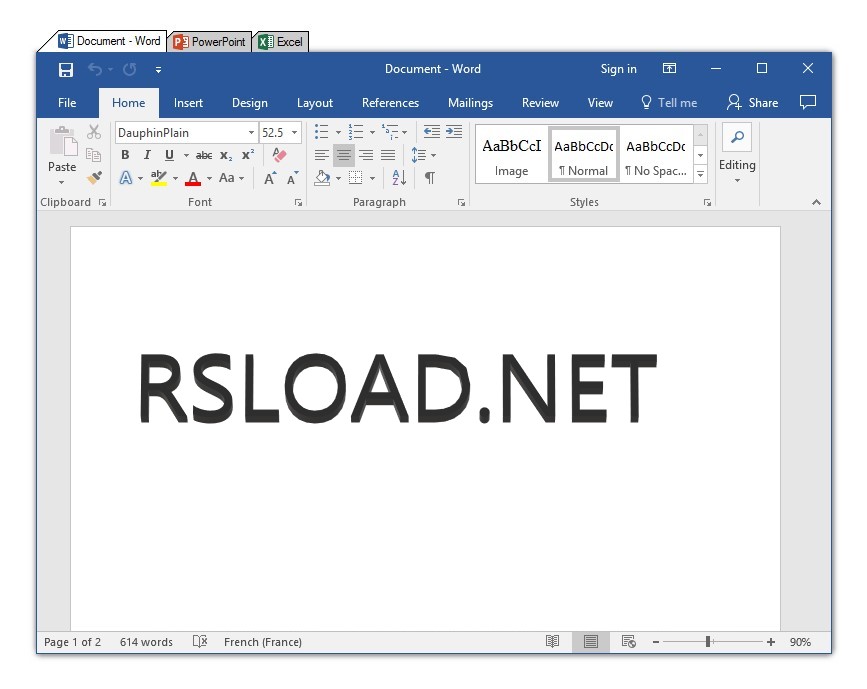The width and height of the screenshot is (867, 689).
Task: Increase paragraph indent
Action: click(454, 132)
